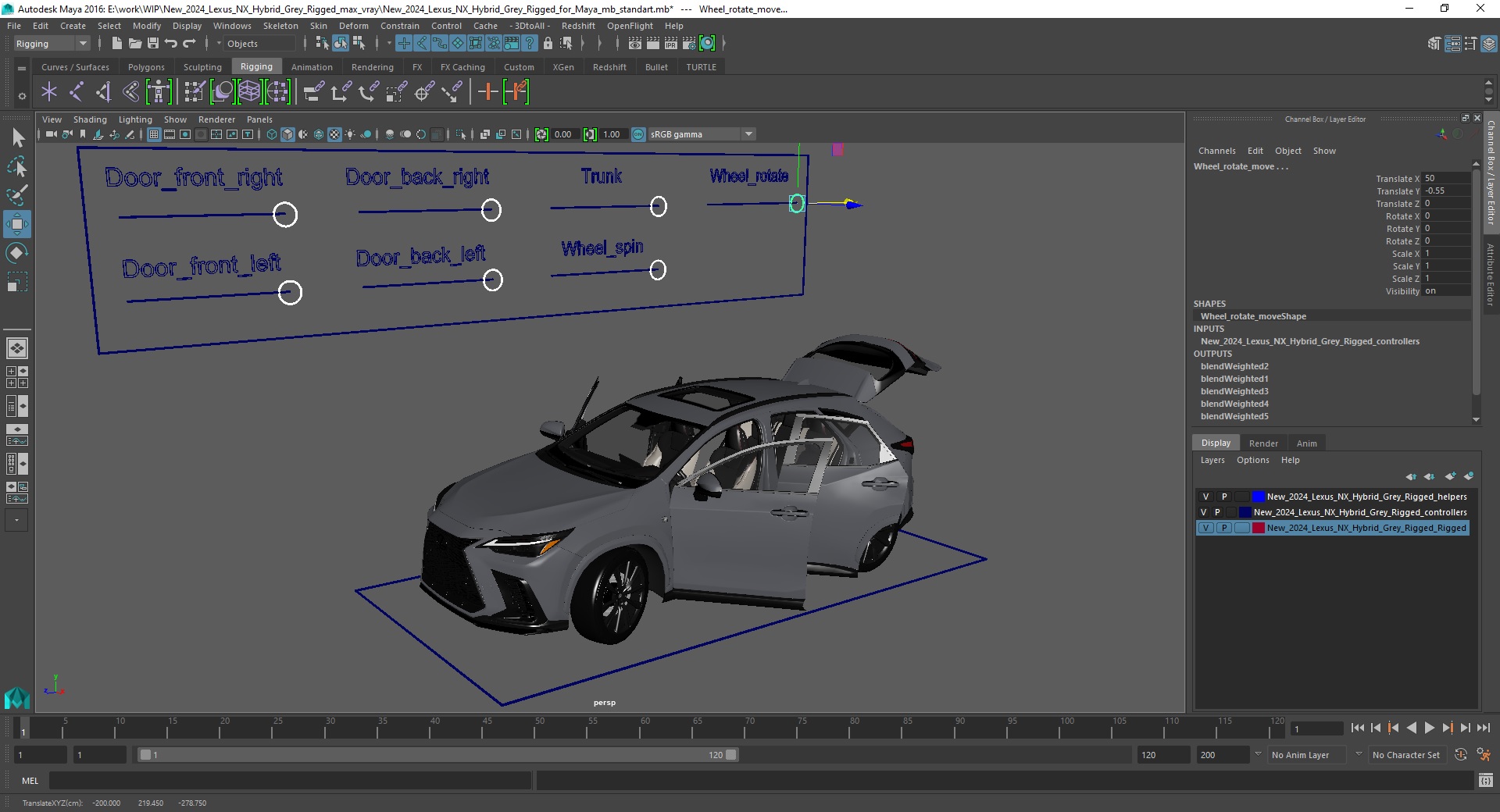1500x812 pixels.
Task: Click the Redo arrow icon
Action: coord(189,44)
